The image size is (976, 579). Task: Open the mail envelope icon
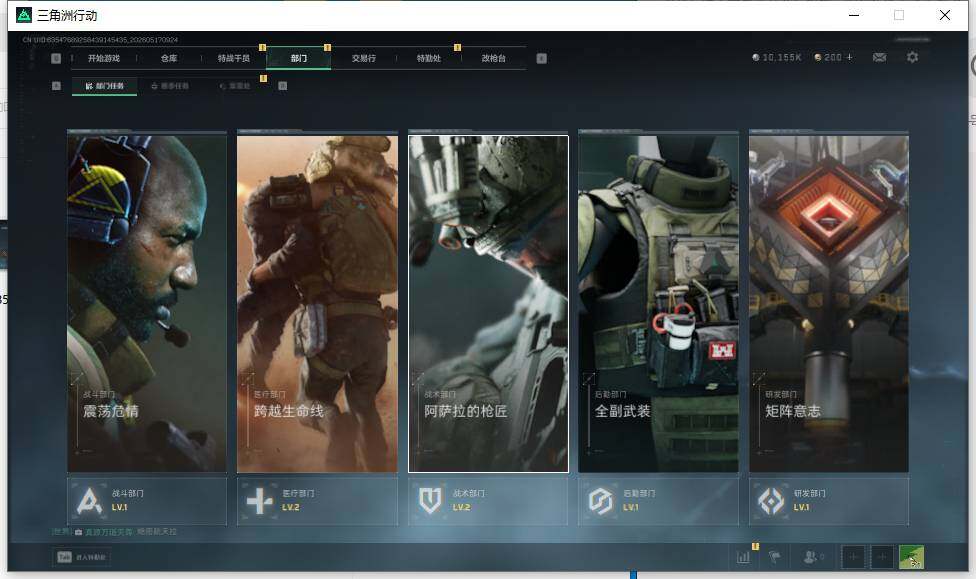pyautogui.click(x=880, y=57)
